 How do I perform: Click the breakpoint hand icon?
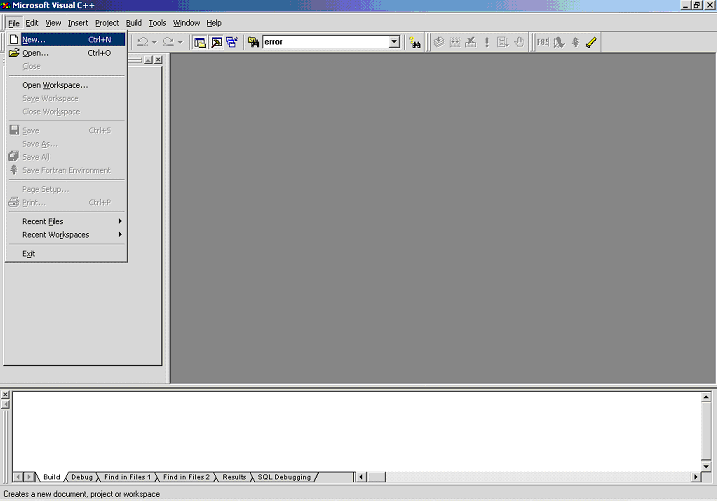coord(519,42)
